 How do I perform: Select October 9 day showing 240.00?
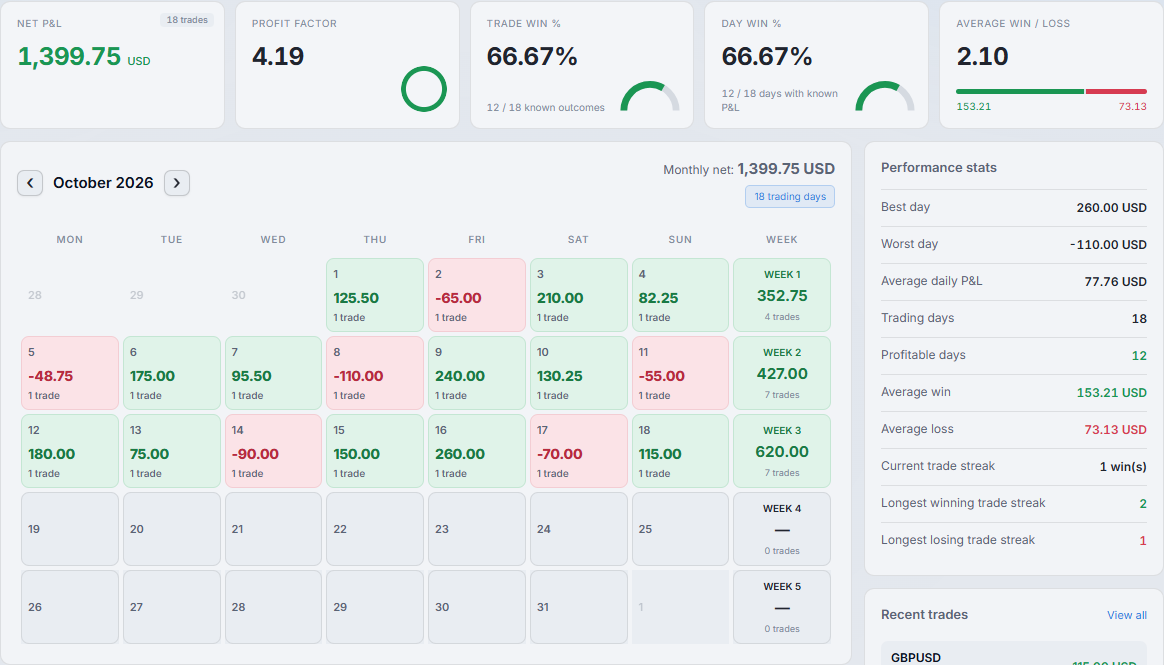(x=477, y=373)
